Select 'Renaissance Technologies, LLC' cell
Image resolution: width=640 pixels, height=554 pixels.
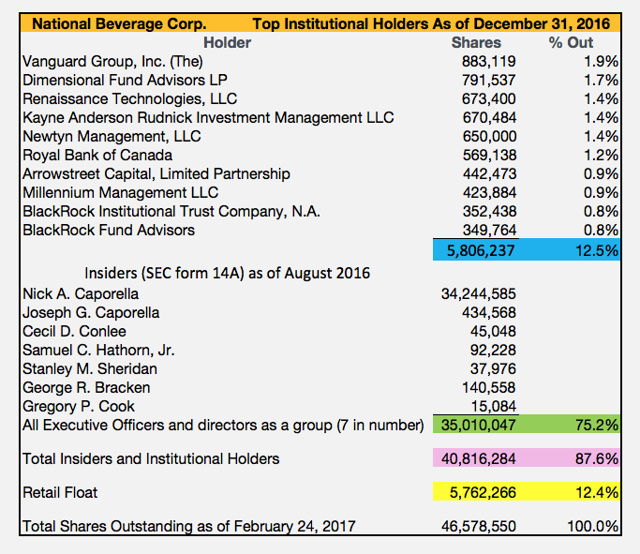130,99
